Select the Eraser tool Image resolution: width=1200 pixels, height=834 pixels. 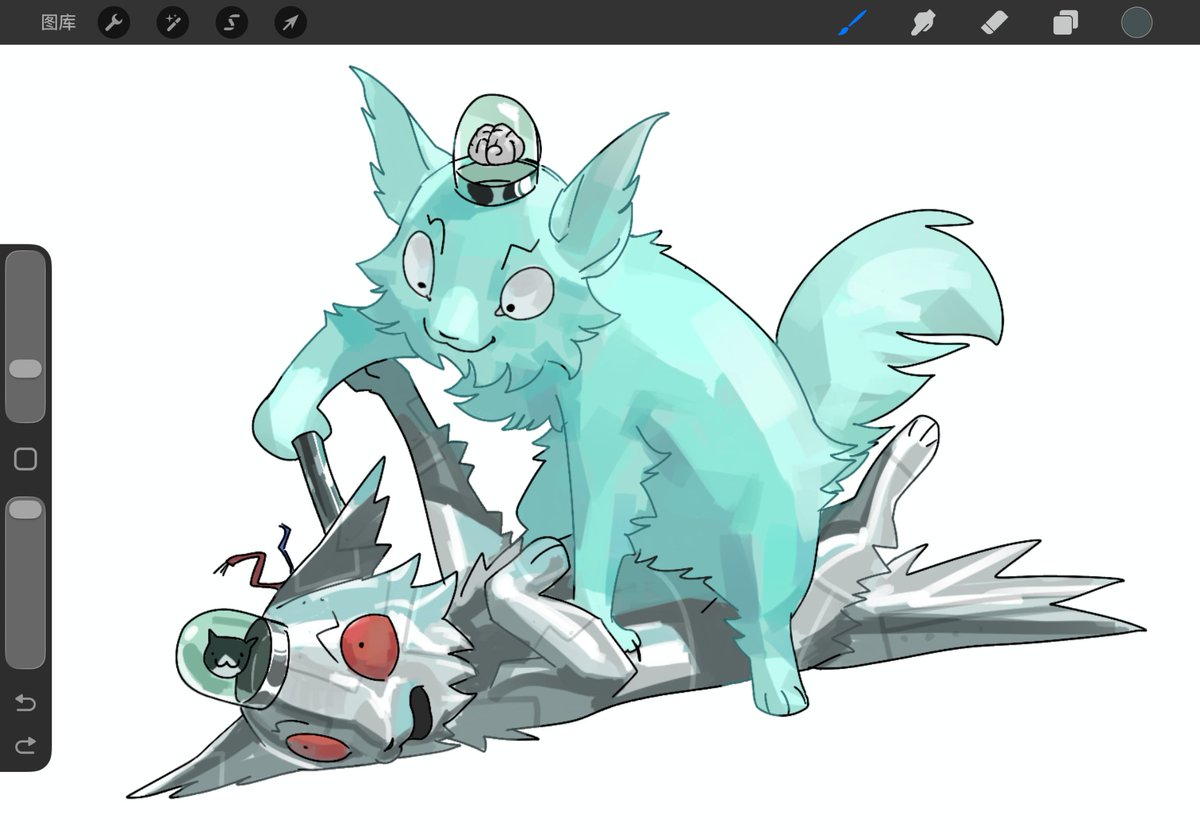tap(994, 22)
